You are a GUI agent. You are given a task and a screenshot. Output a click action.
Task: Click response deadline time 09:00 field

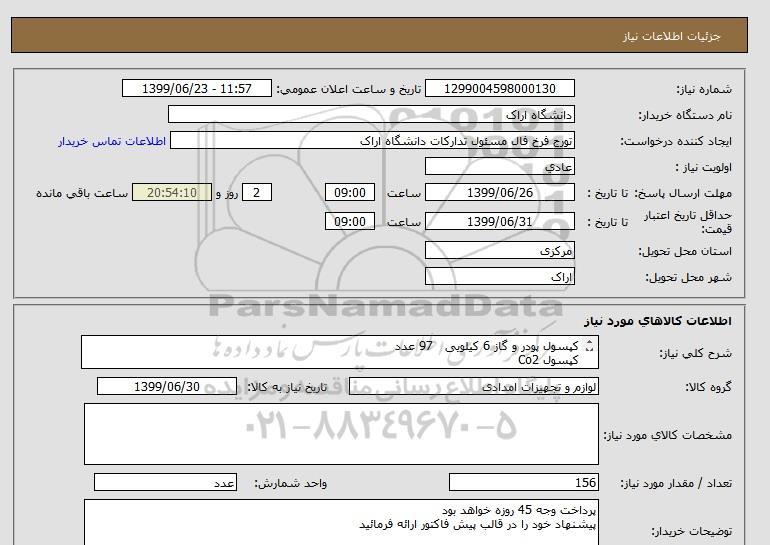coord(350,192)
